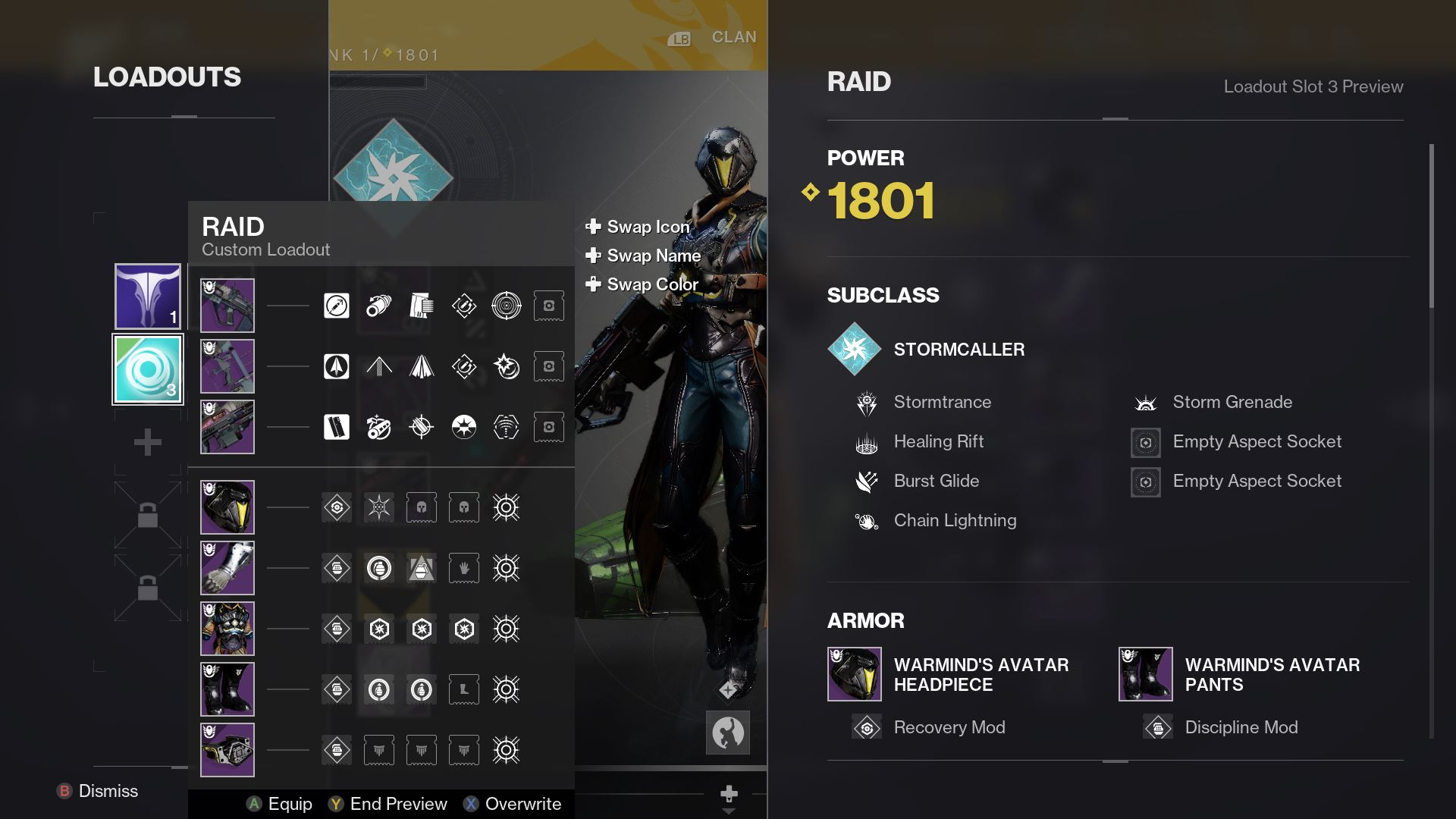The width and height of the screenshot is (1456, 819).
Task: Toggle the first Empty Aspect Socket
Action: [x=1145, y=442]
